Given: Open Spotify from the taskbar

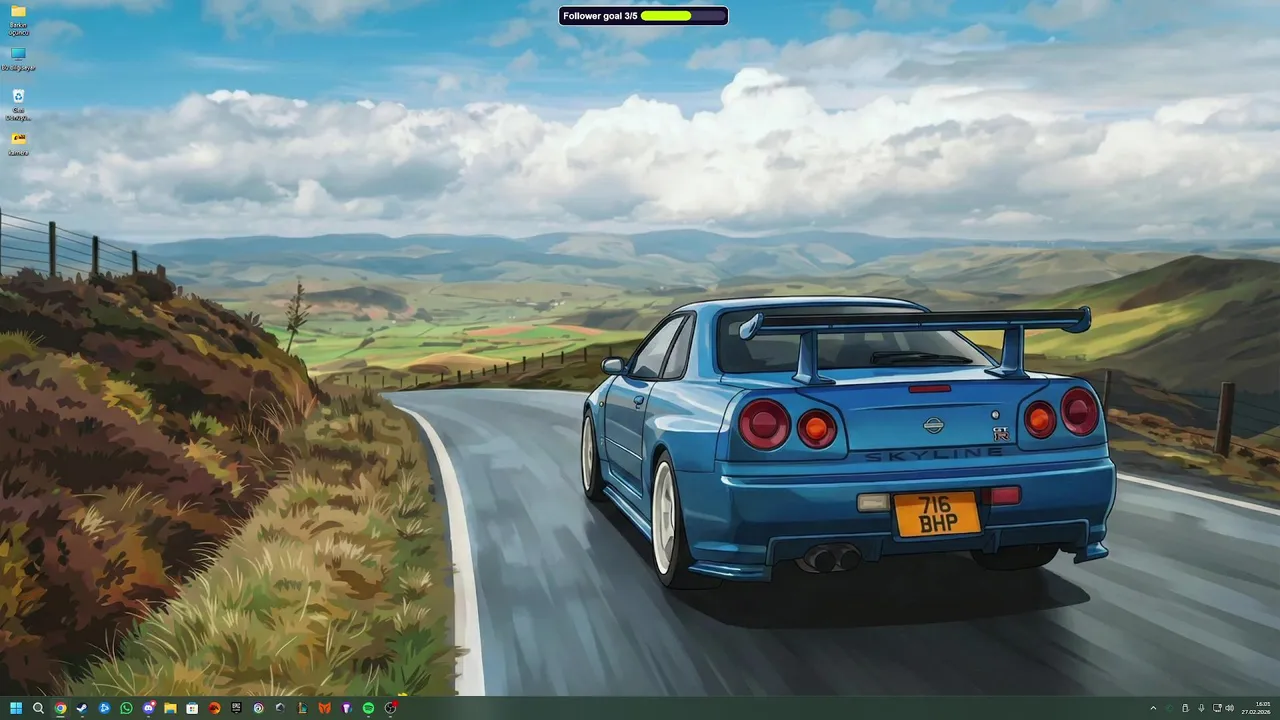Looking at the screenshot, I should pos(368,708).
